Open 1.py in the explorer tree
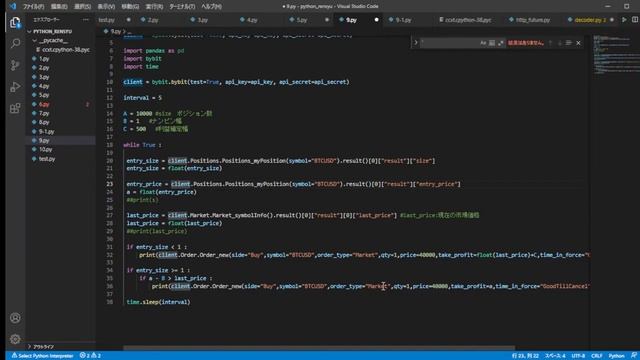The width and height of the screenshot is (640, 360). pyautogui.click(x=44, y=59)
